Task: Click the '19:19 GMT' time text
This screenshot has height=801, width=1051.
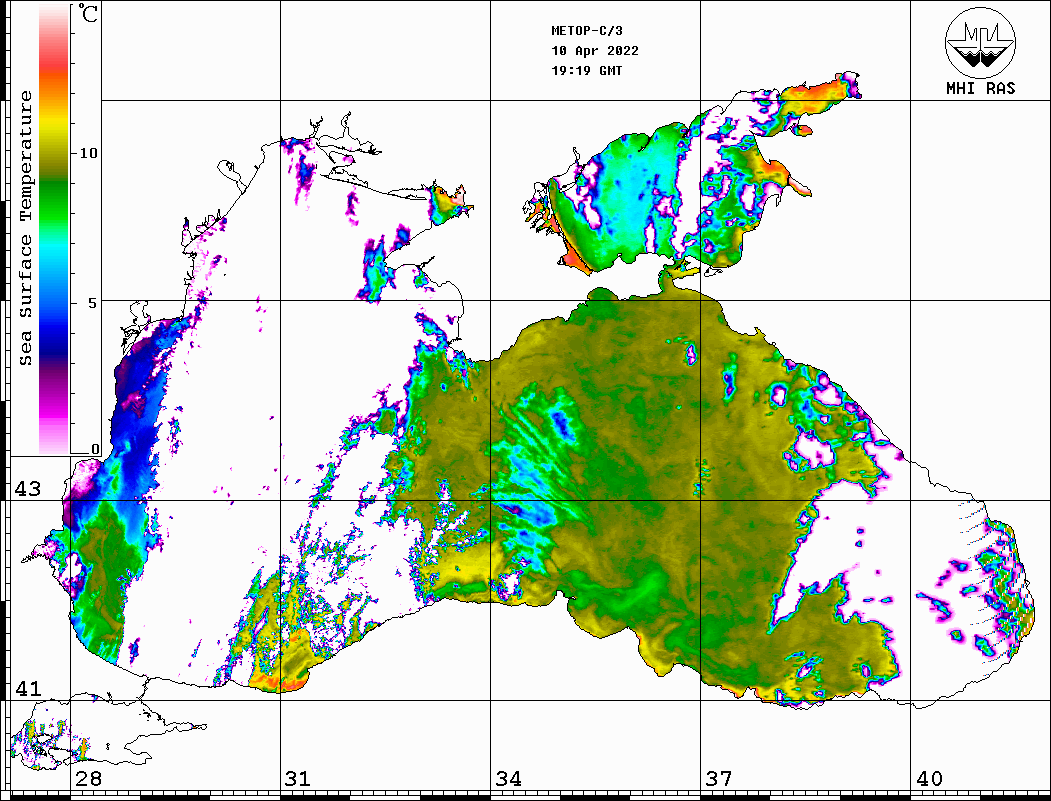Action: 586,71
